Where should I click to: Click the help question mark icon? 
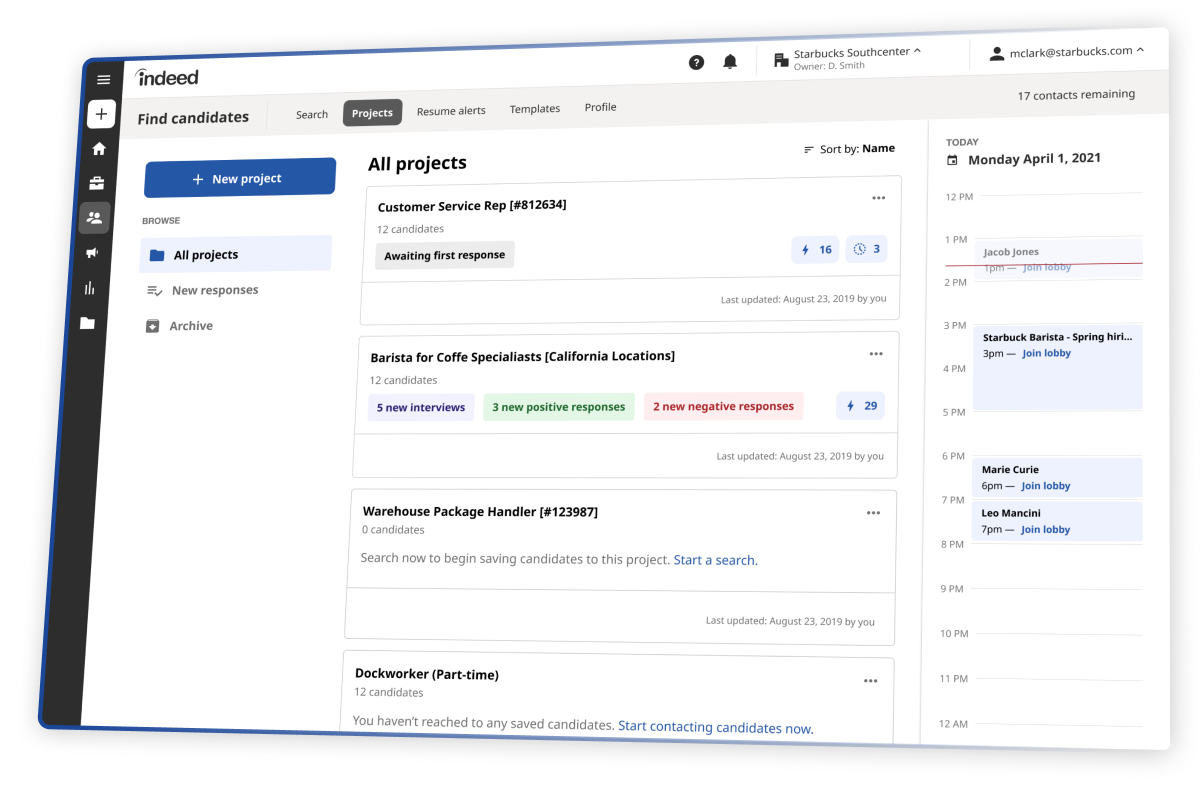pyautogui.click(x=696, y=62)
